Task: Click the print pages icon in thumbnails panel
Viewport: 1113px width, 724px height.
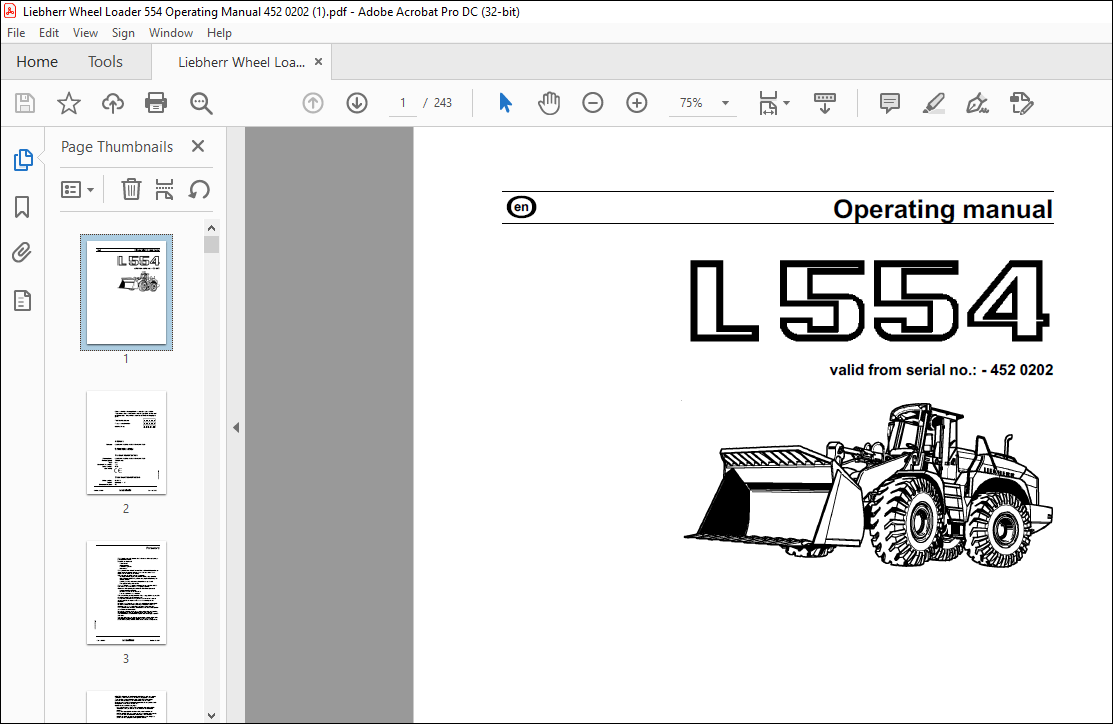Action: click(164, 190)
